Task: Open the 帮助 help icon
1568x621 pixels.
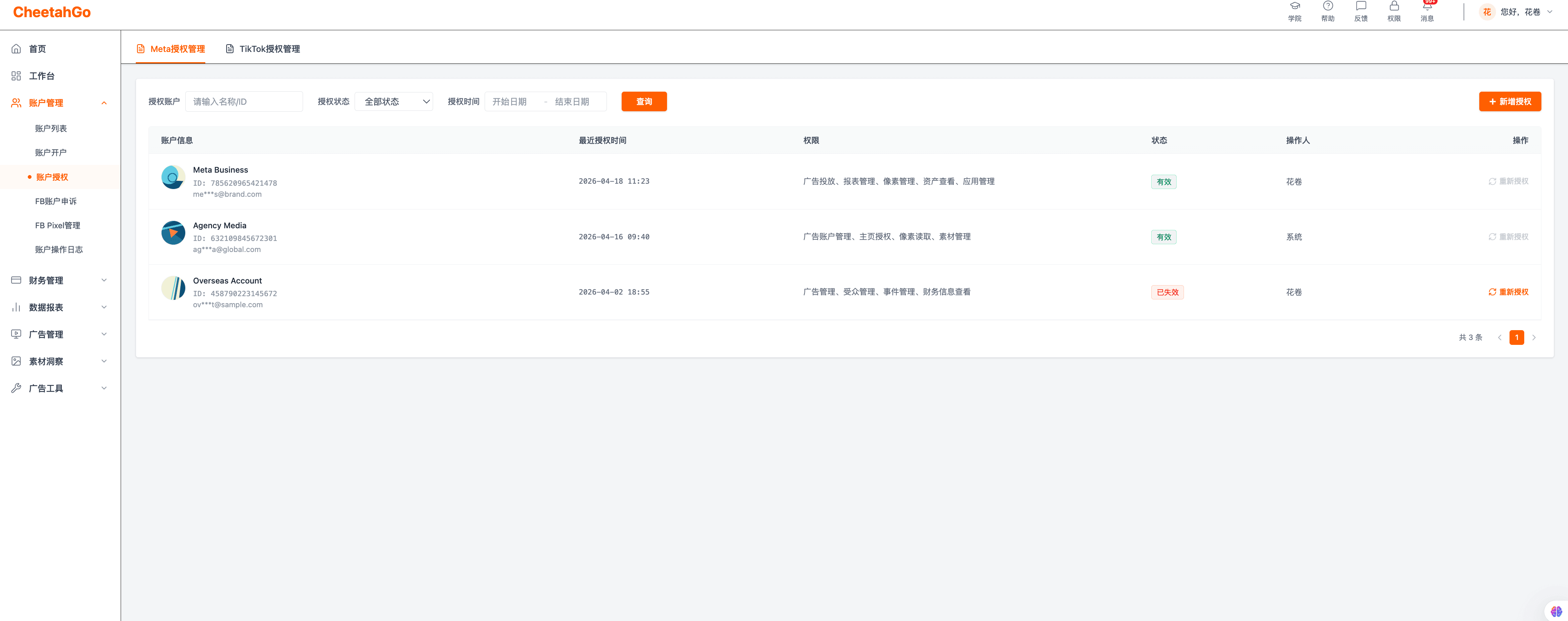Action: 1328,6
